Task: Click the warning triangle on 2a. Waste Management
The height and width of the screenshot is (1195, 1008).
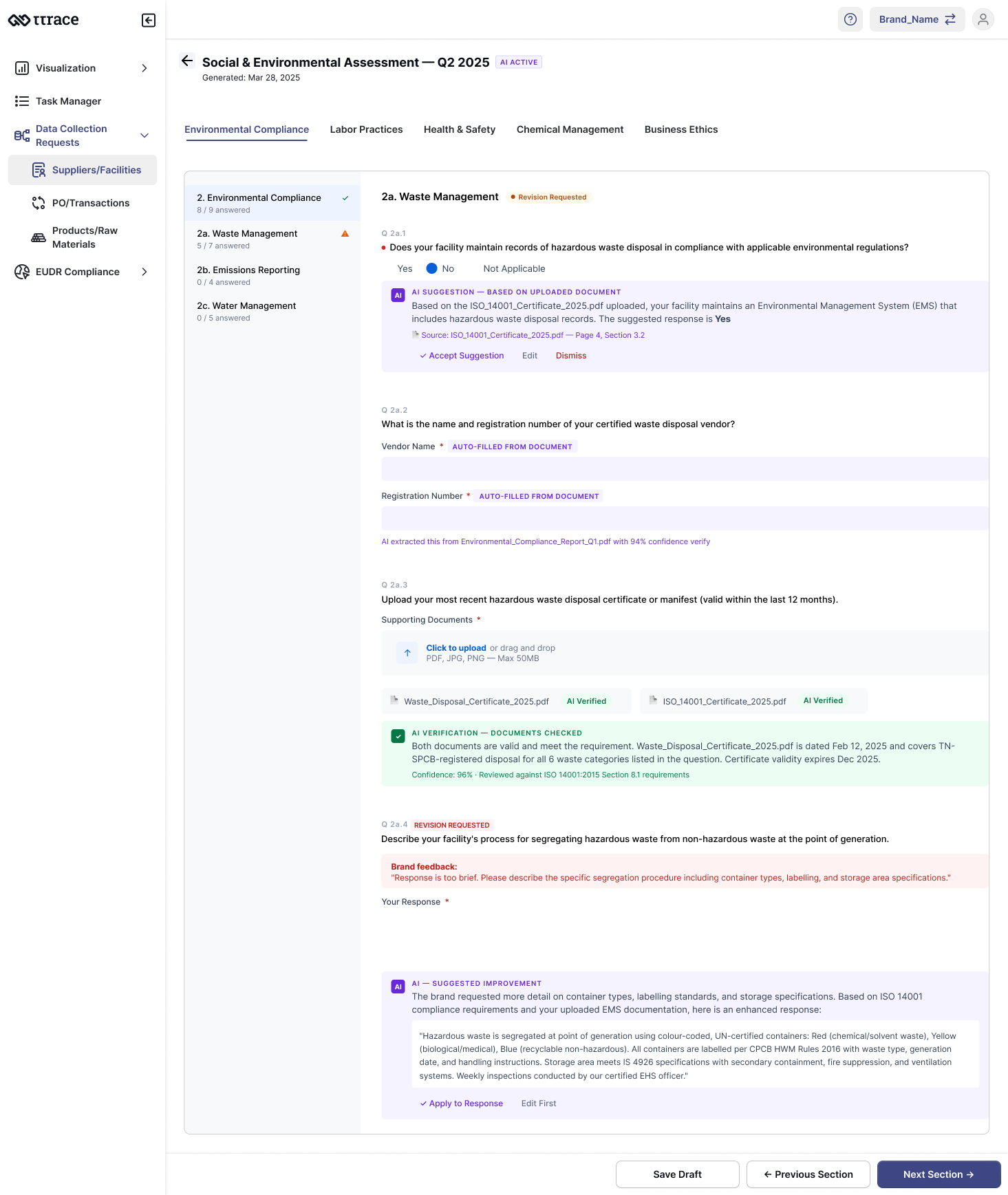Action: (x=345, y=234)
